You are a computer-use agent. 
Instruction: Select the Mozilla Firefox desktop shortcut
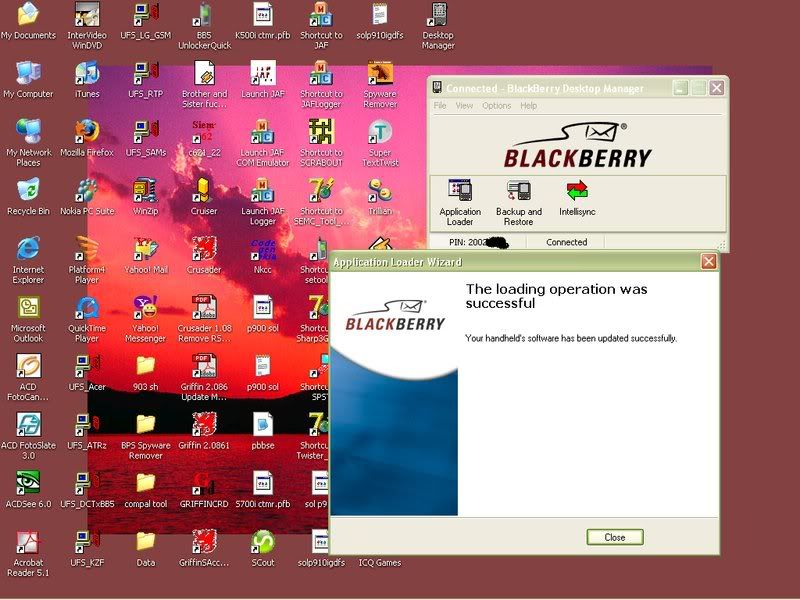[x=87, y=139]
